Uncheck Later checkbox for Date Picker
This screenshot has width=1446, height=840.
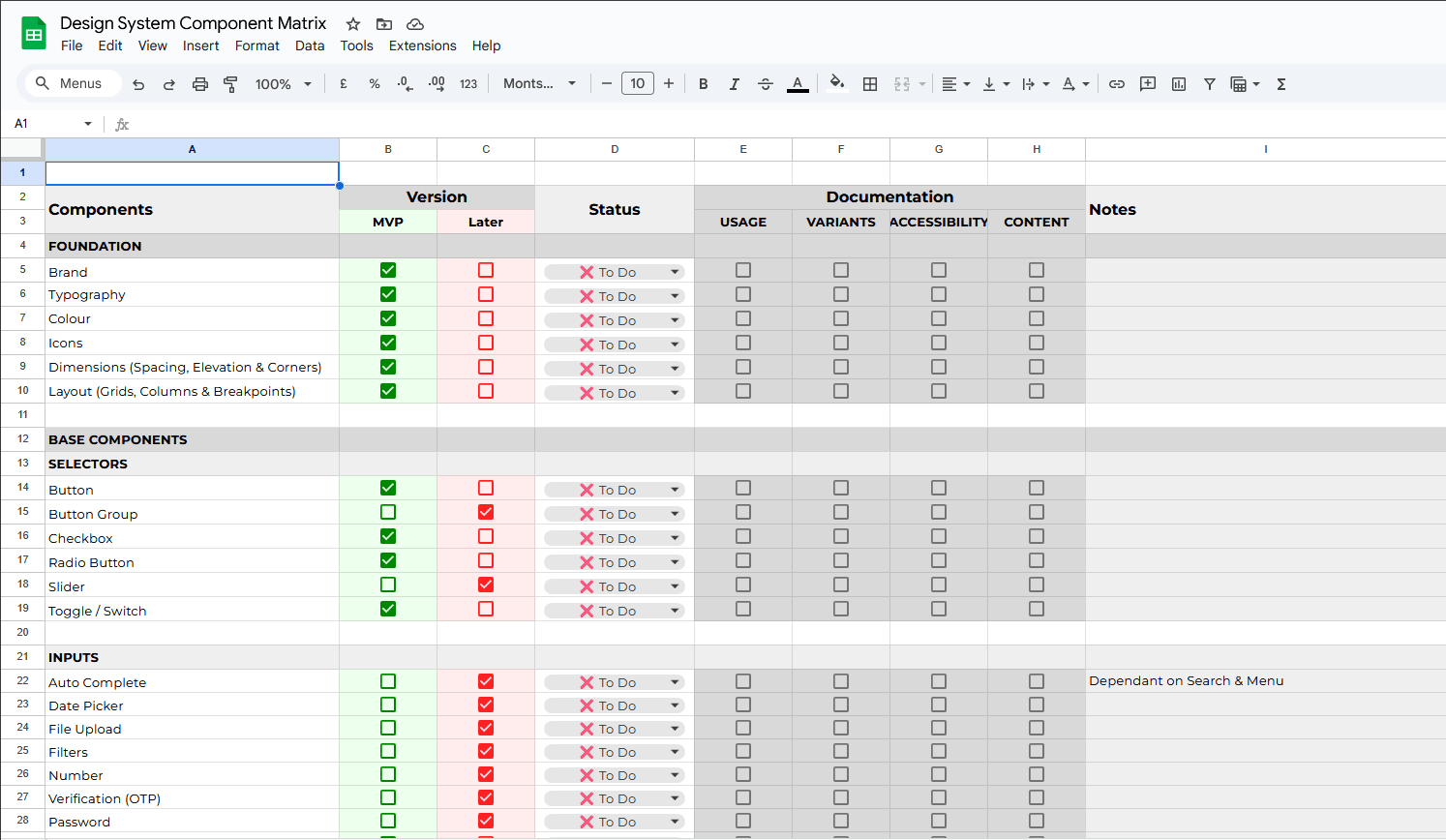coord(486,705)
